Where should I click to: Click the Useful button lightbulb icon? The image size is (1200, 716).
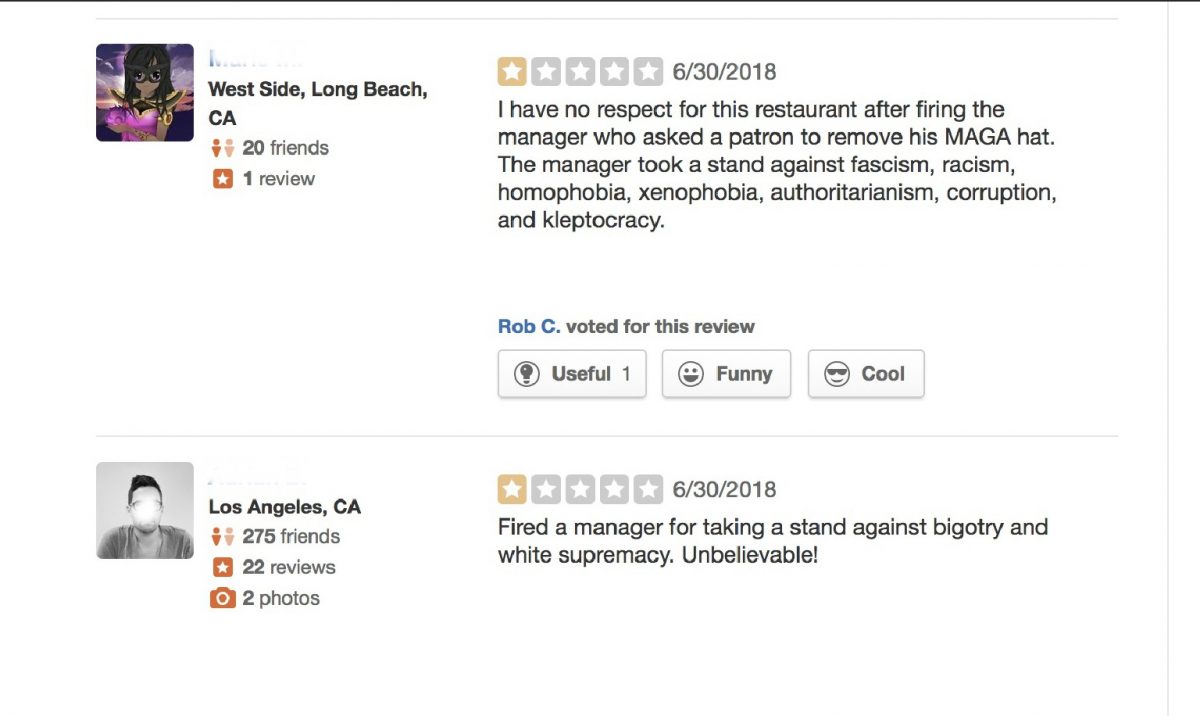click(x=526, y=374)
